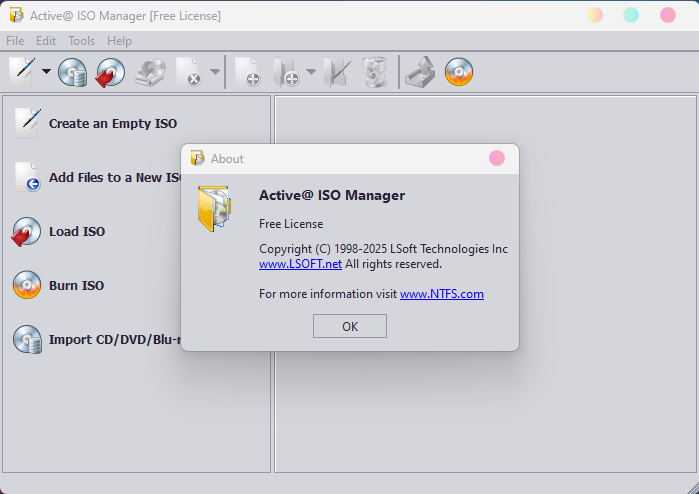Click the ISO Manager title bar app icon

(x=16, y=16)
